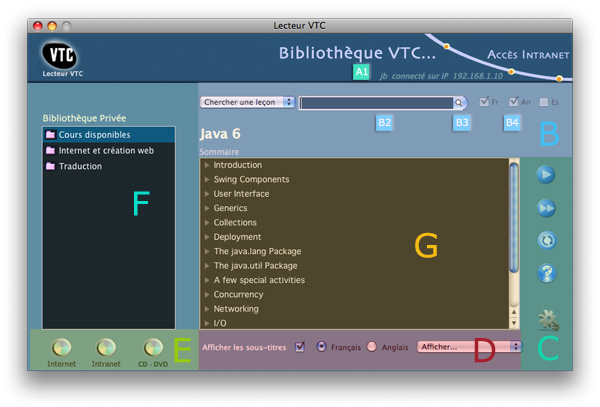The height and width of the screenshot is (407, 600).
Task: Select the CD - DVD source disc icon
Action: click(153, 348)
